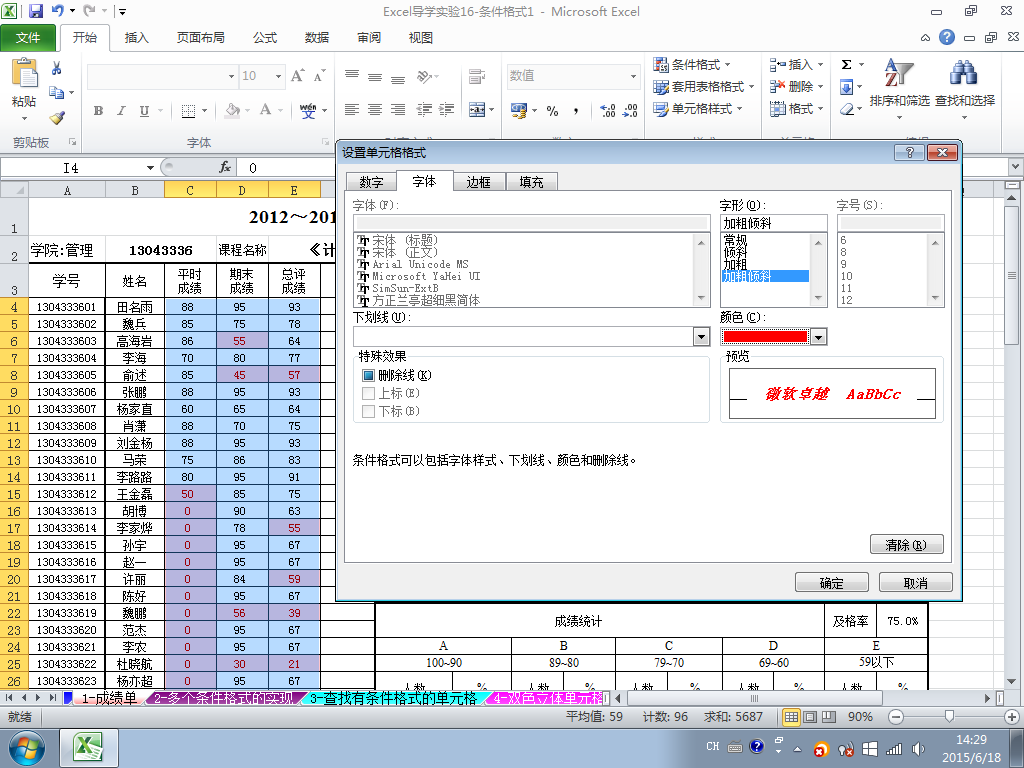The height and width of the screenshot is (768, 1024).
Task: Click the insert function fx icon
Action: pyautogui.click(x=225, y=168)
